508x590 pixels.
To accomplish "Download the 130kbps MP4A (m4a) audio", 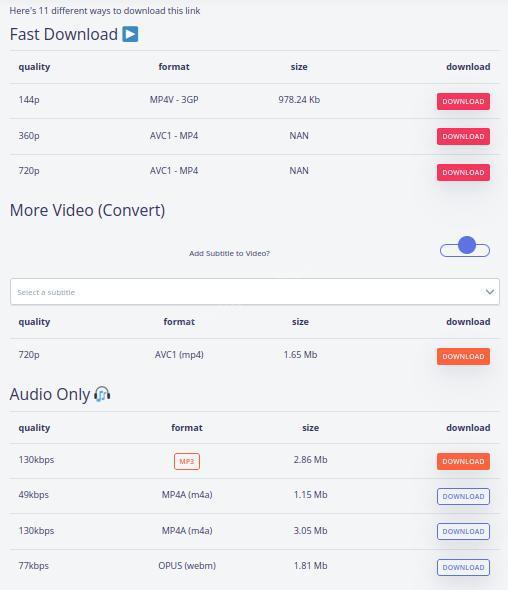I will (x=463, y=532).
